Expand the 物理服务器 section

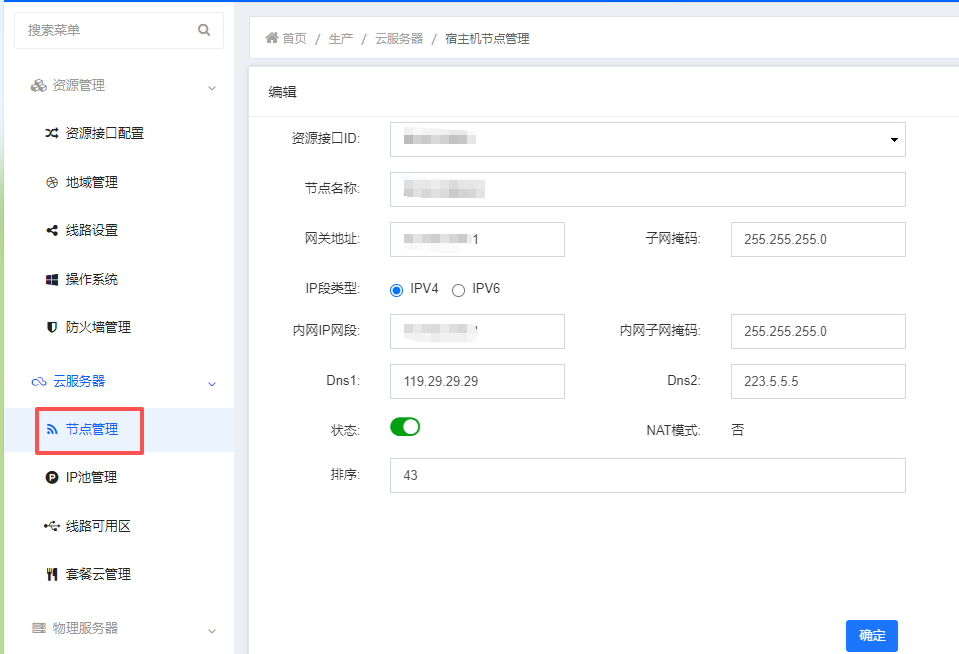(211, 630)
